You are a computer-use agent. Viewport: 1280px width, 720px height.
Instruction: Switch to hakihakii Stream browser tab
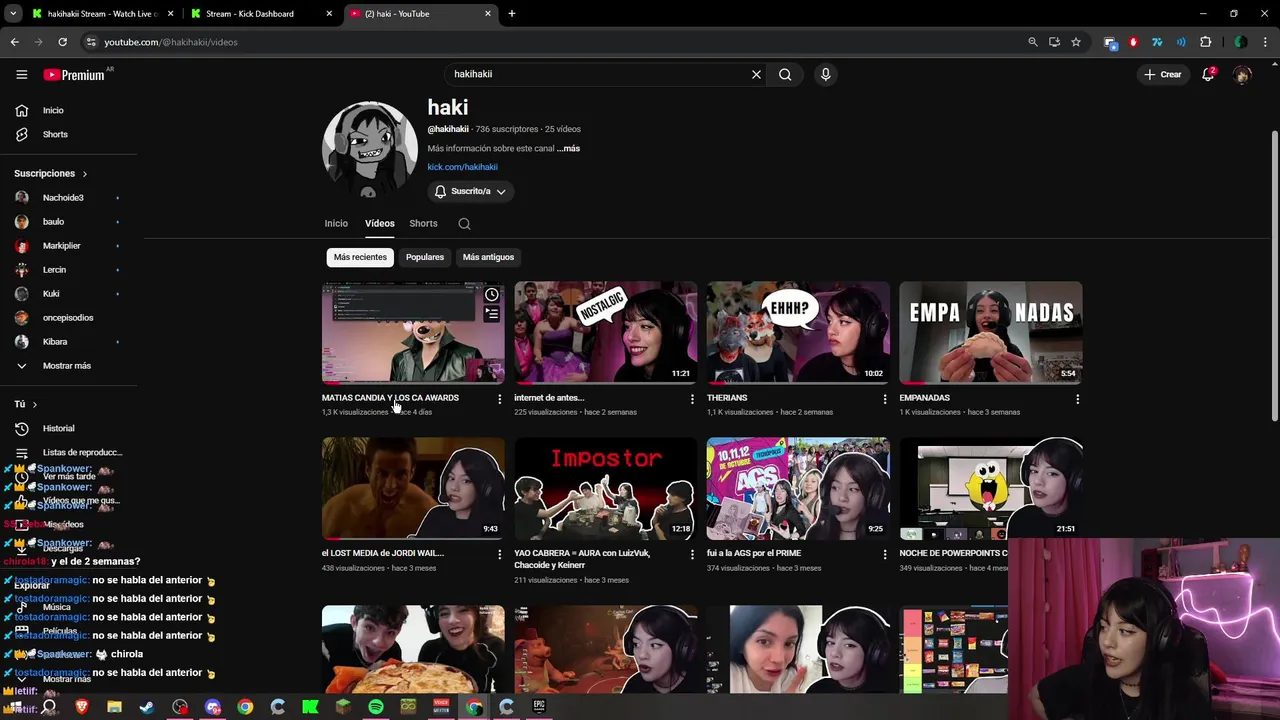pyautogui.click(x=102, y=14)
